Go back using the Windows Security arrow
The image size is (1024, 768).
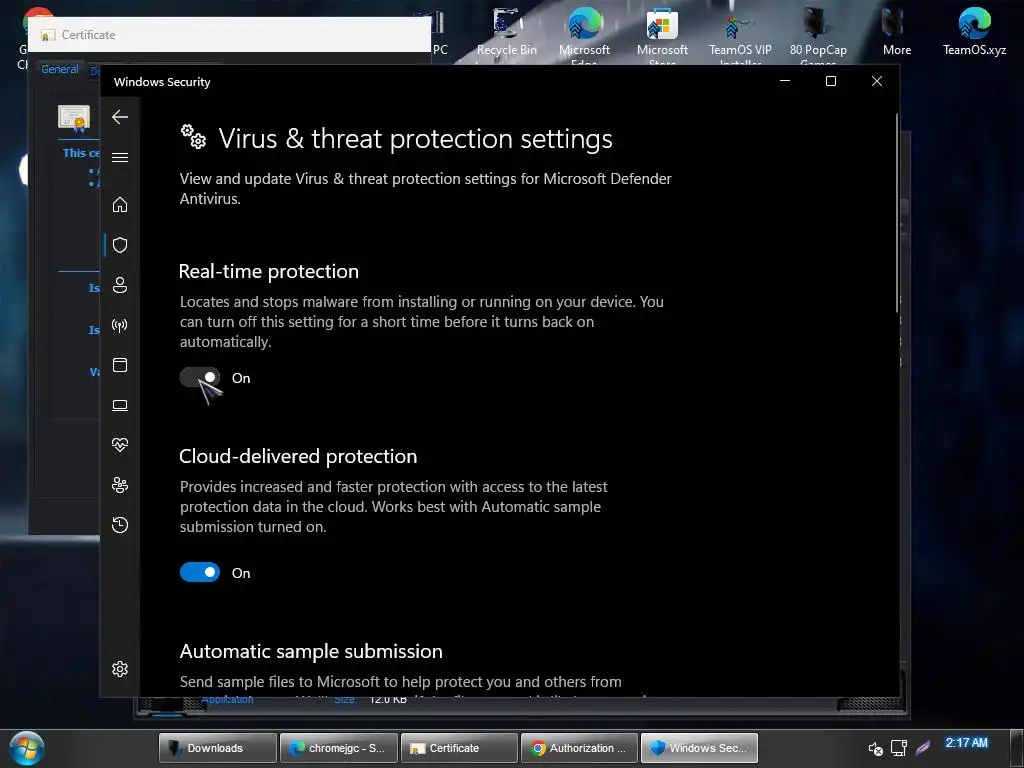click(120, 117)
